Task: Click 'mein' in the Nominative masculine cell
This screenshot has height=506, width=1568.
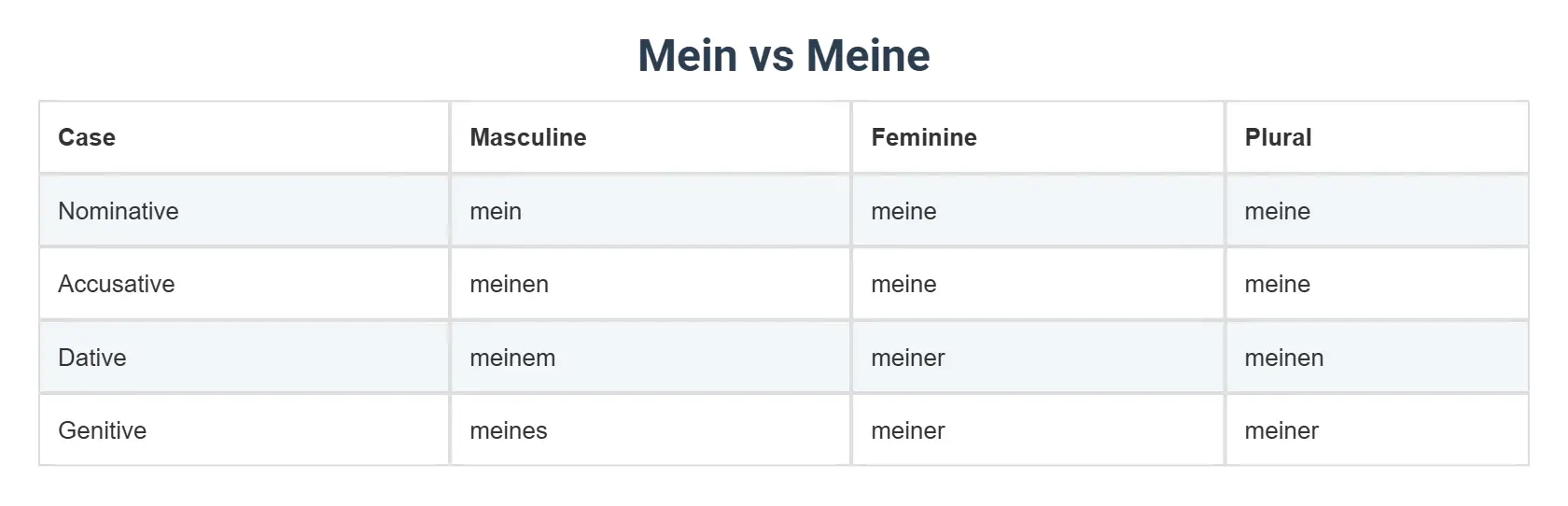Action: 496,211
